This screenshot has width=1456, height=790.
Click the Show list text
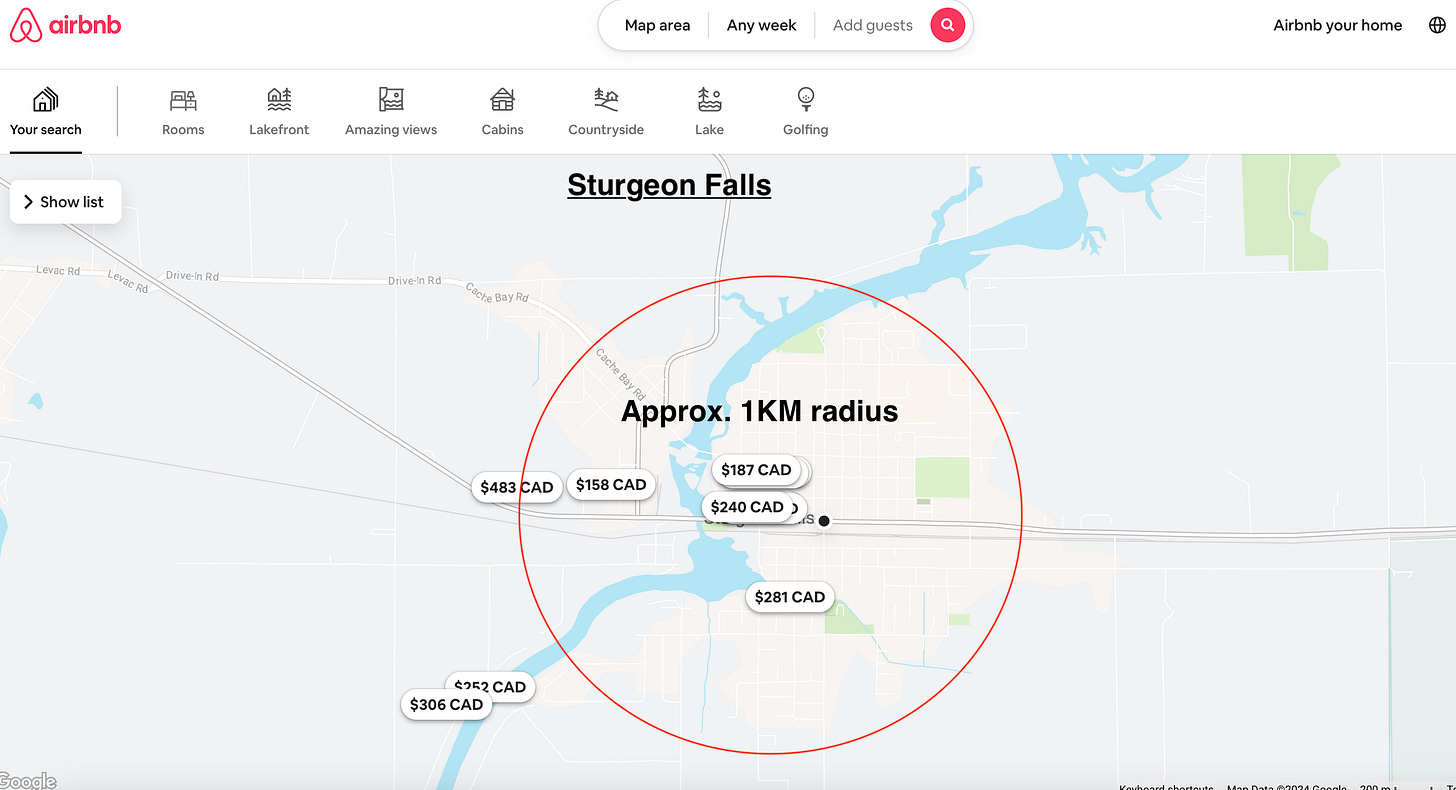[x=72, y=202]
